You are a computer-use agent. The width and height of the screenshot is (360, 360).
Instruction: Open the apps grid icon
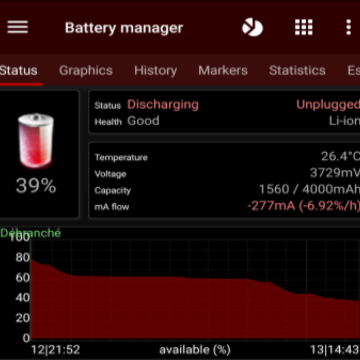pos(304,27)
